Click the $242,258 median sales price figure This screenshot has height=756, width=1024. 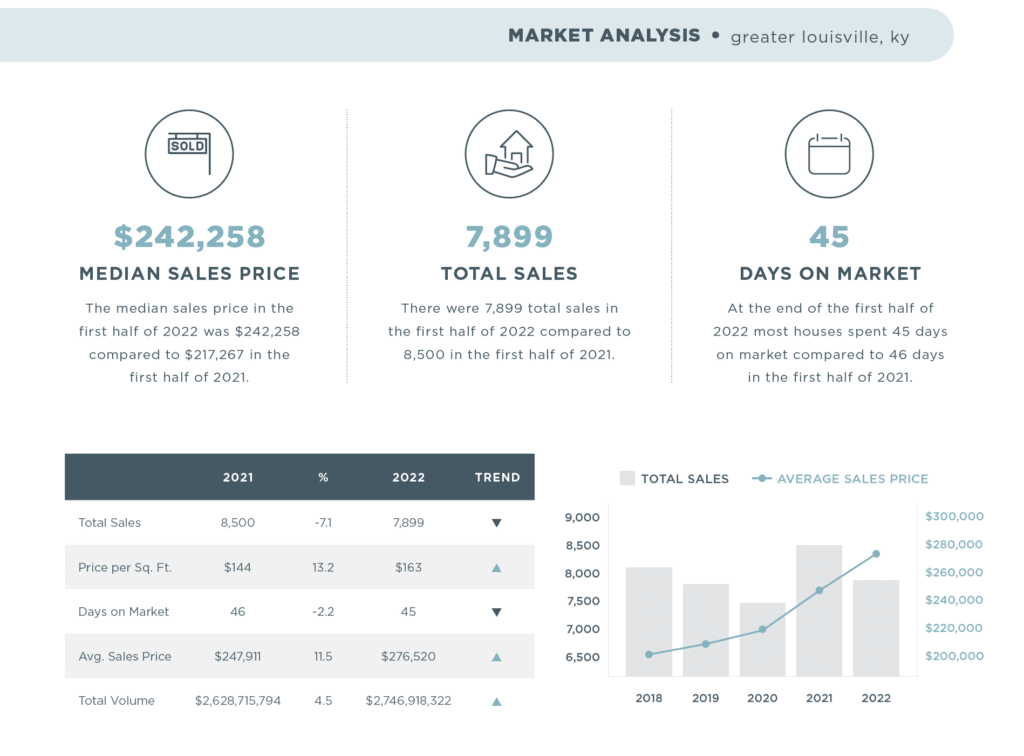point(189,237)
